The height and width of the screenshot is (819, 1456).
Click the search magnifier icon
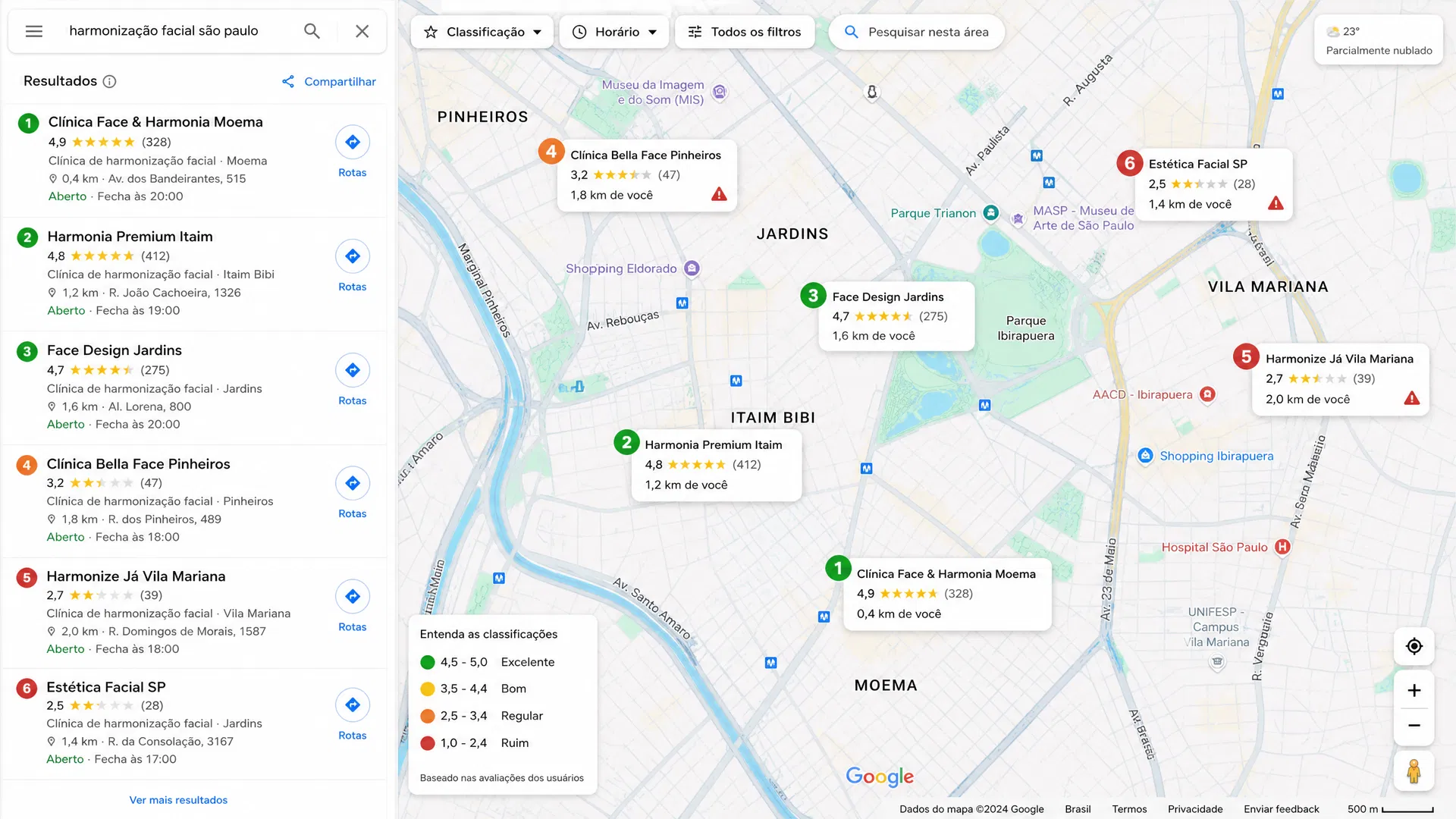coord(312,31)
